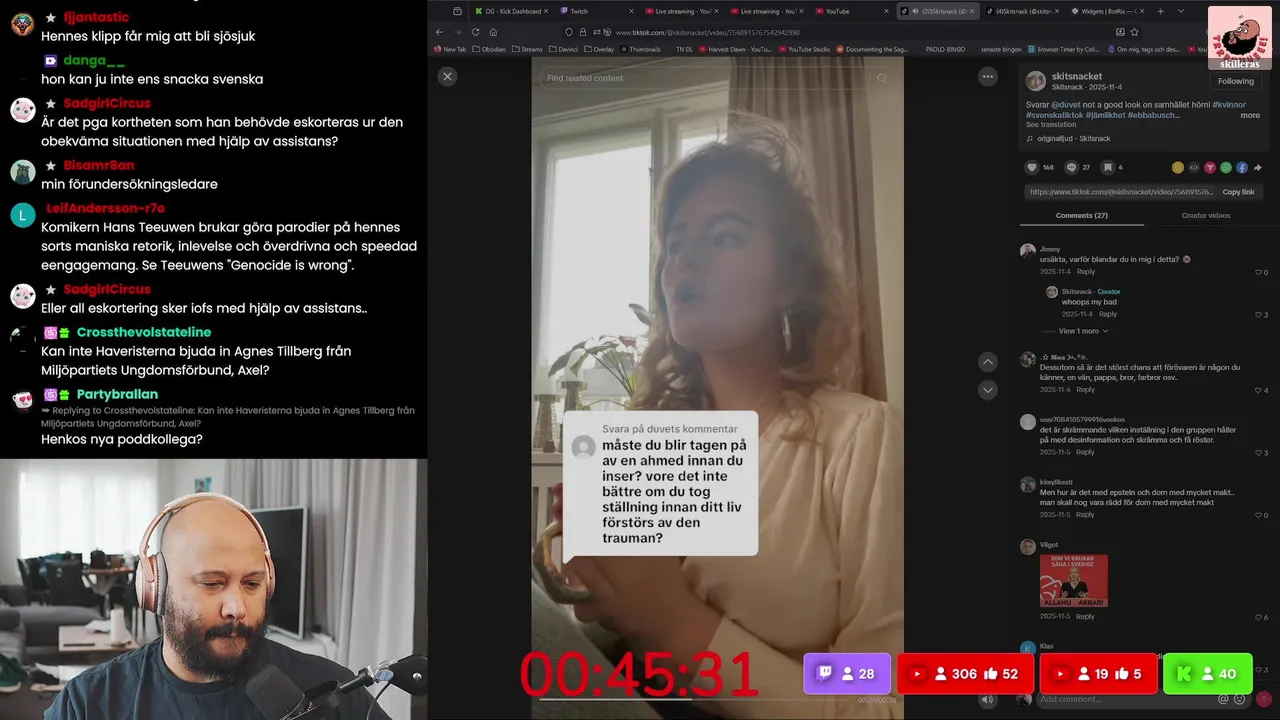Close the TikTok video viewer

pos(447,77)
